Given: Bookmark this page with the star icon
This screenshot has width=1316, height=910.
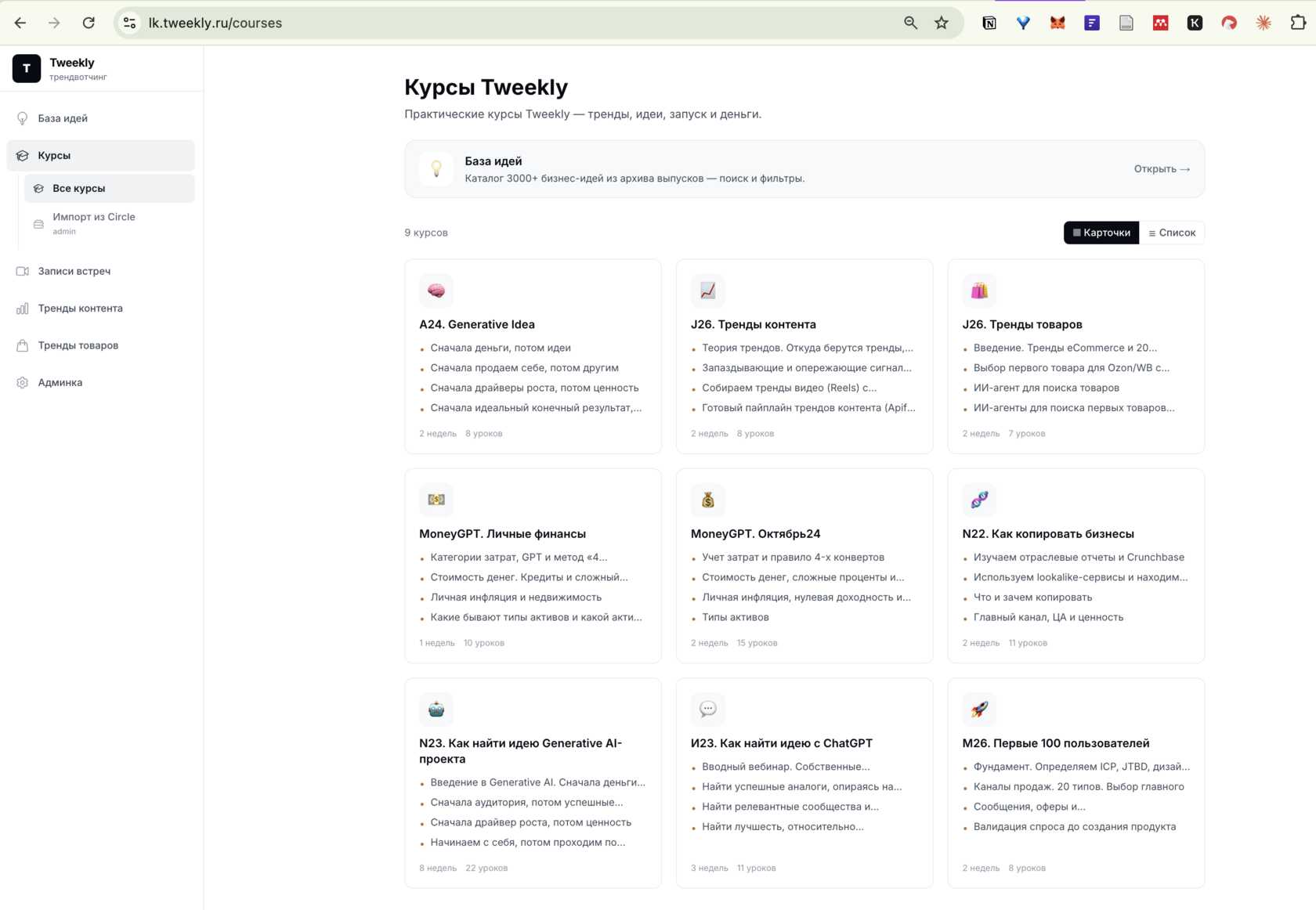Looking at the screenshot, I should (x=942, y=23).
